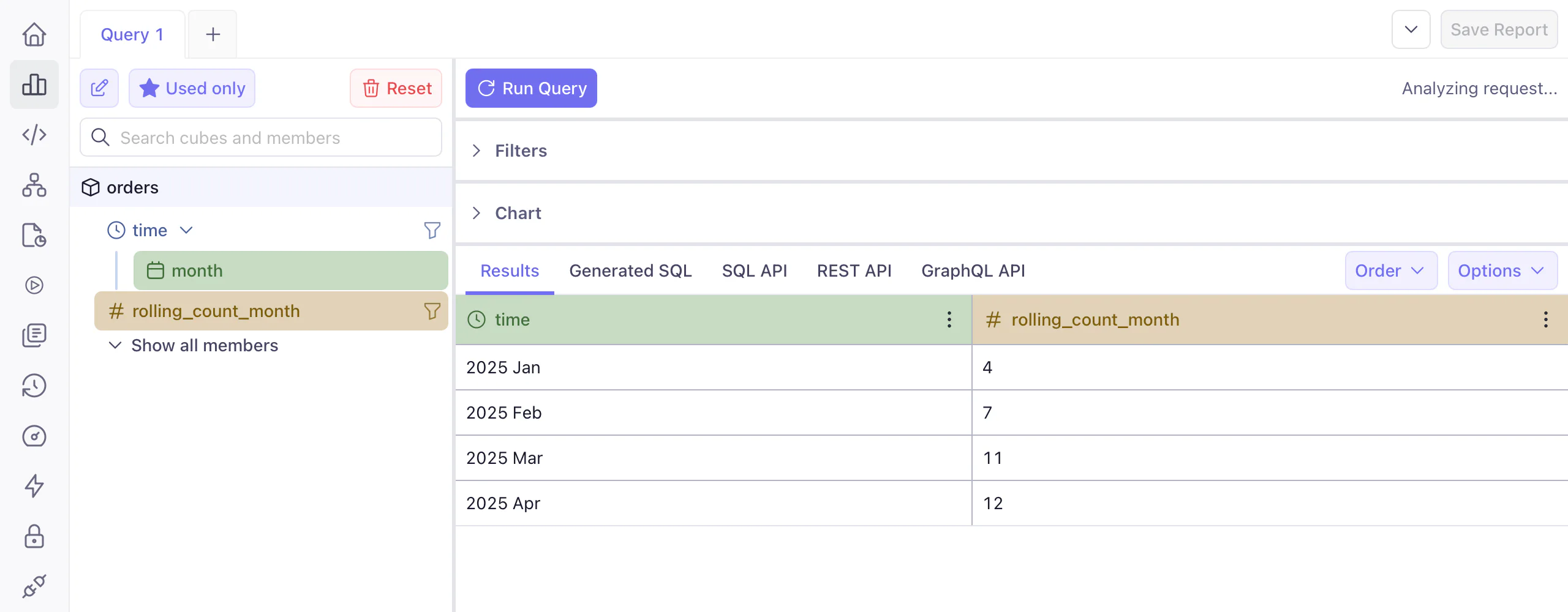The height and width of the screenshot is (612, 1568).
Task: Click the search cubes and members field
Action: [x=261, y=138]
